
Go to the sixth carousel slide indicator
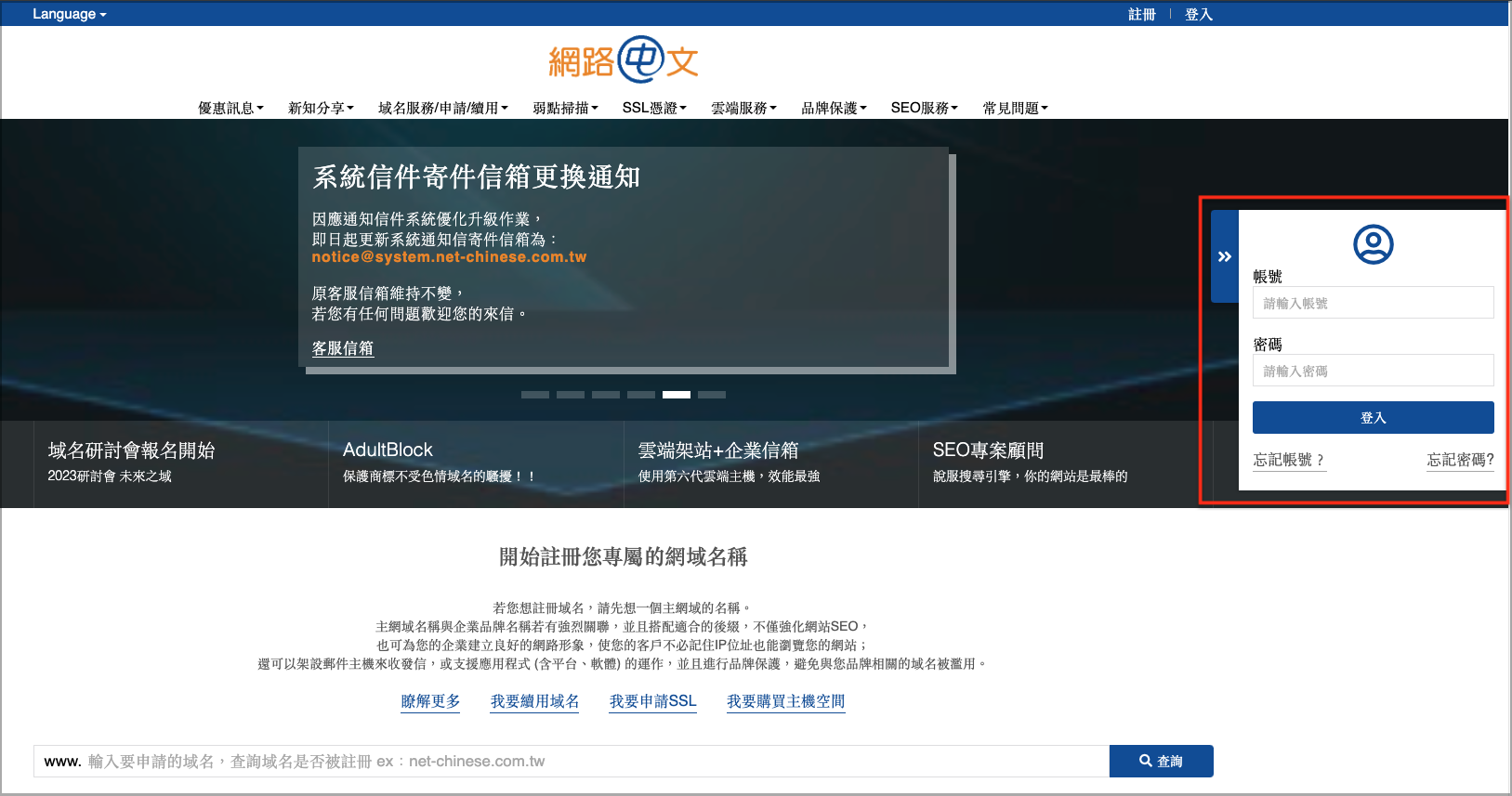click(712, 395)
